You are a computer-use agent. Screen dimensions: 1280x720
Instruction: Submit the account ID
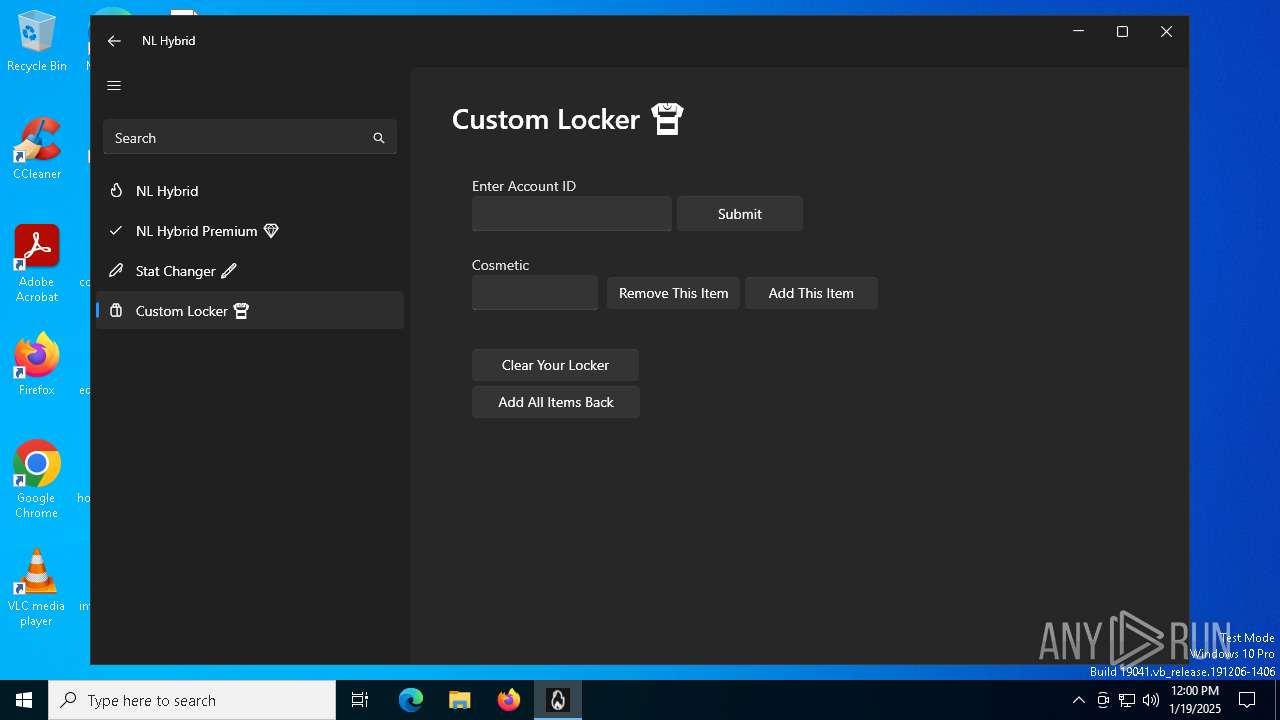740,214
